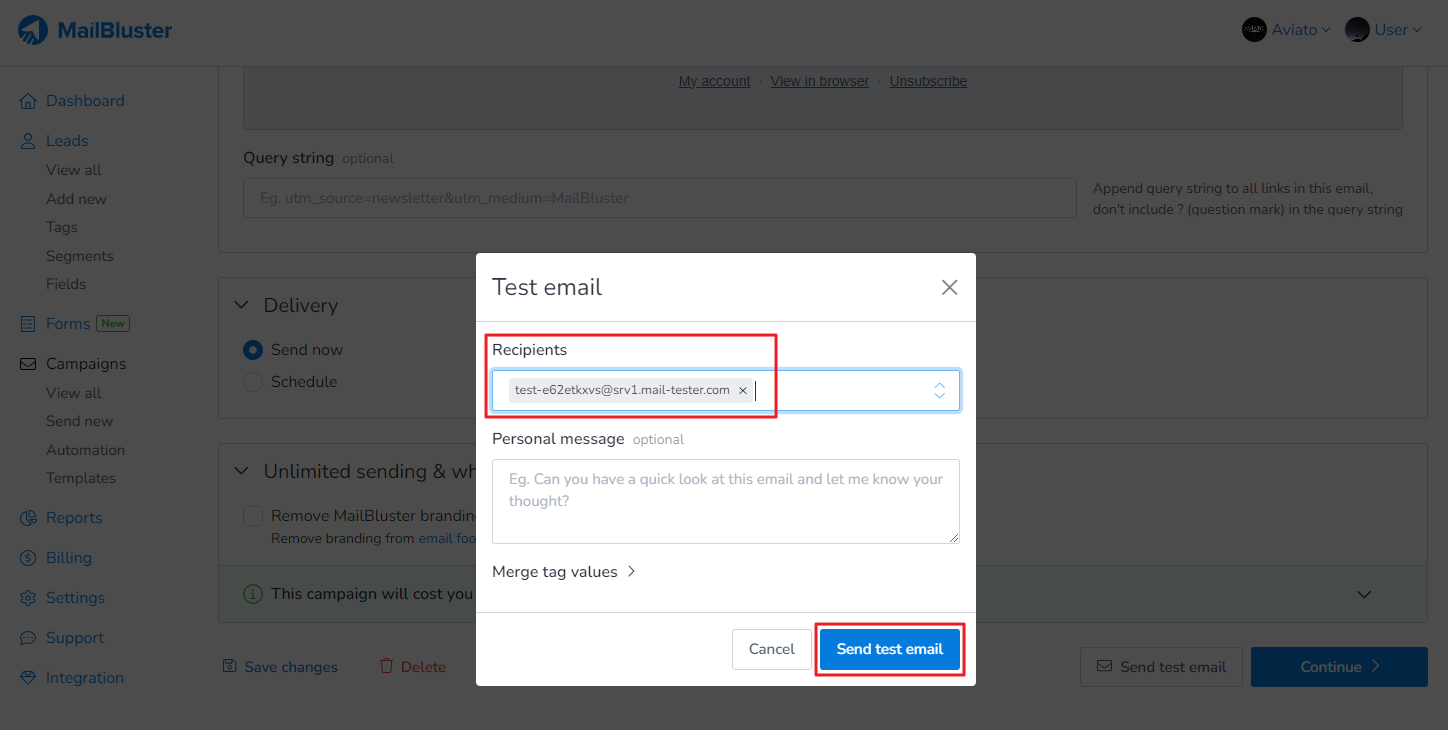1448x730 pixels.
Task: Remove the recipient email chip via X icon
Action: coord(743,390)
